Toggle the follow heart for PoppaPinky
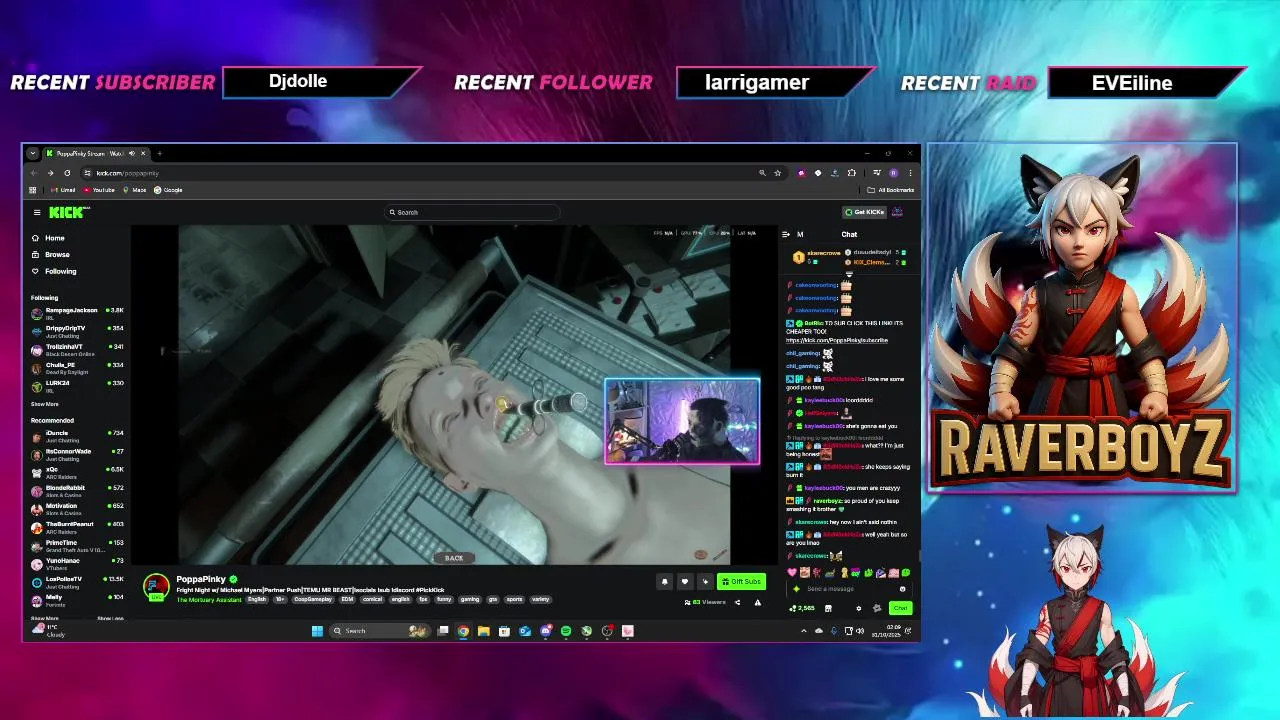This screenshot has width=1280, height=720. [x=684, y=581]
